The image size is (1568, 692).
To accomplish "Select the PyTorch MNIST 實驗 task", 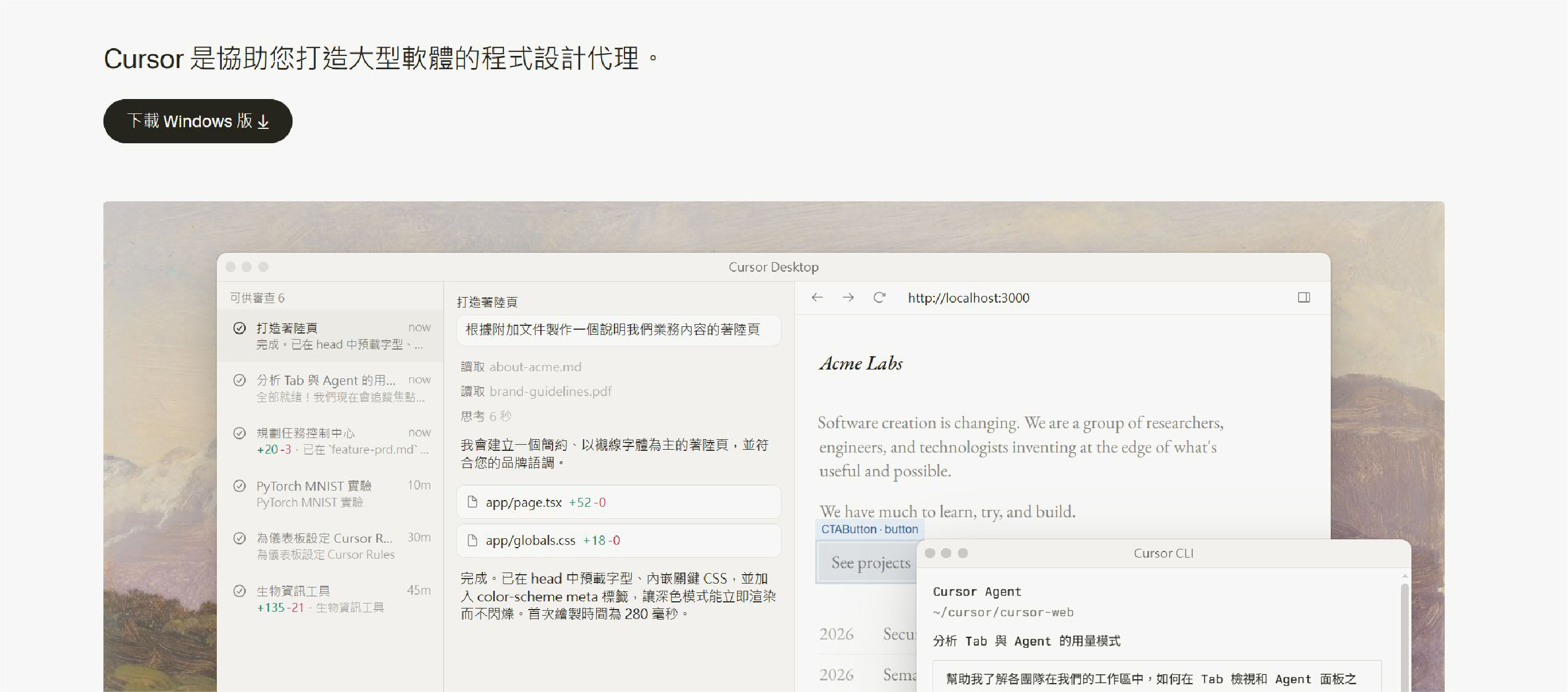I will click(x=331, y=493).
